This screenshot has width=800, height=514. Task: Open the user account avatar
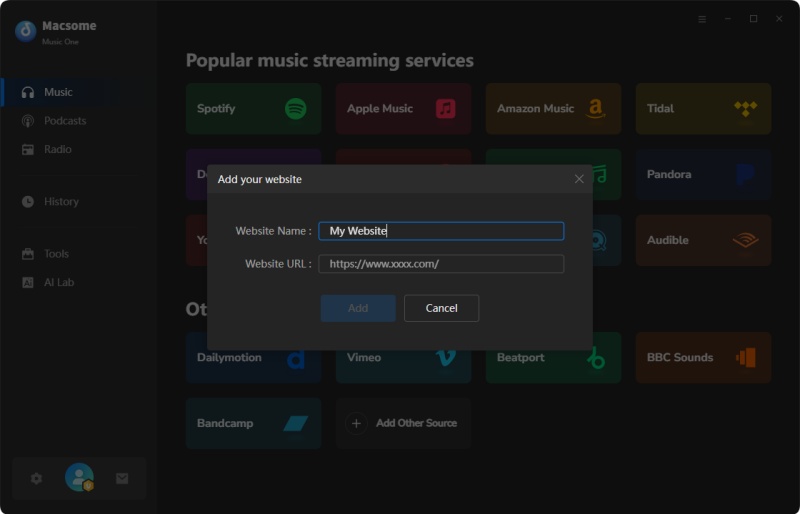pyautogui.click(x=79, y=477)
